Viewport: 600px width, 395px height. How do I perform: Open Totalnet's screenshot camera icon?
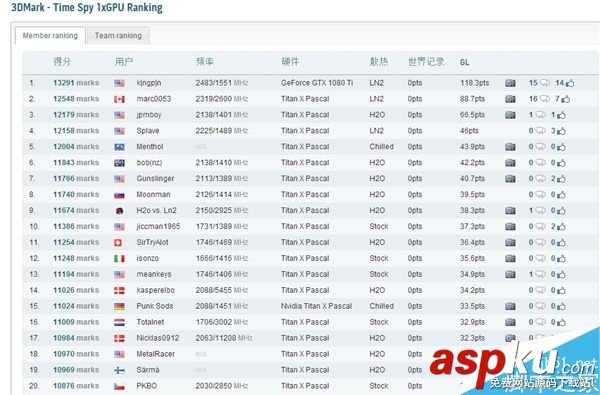pos(510,322)
